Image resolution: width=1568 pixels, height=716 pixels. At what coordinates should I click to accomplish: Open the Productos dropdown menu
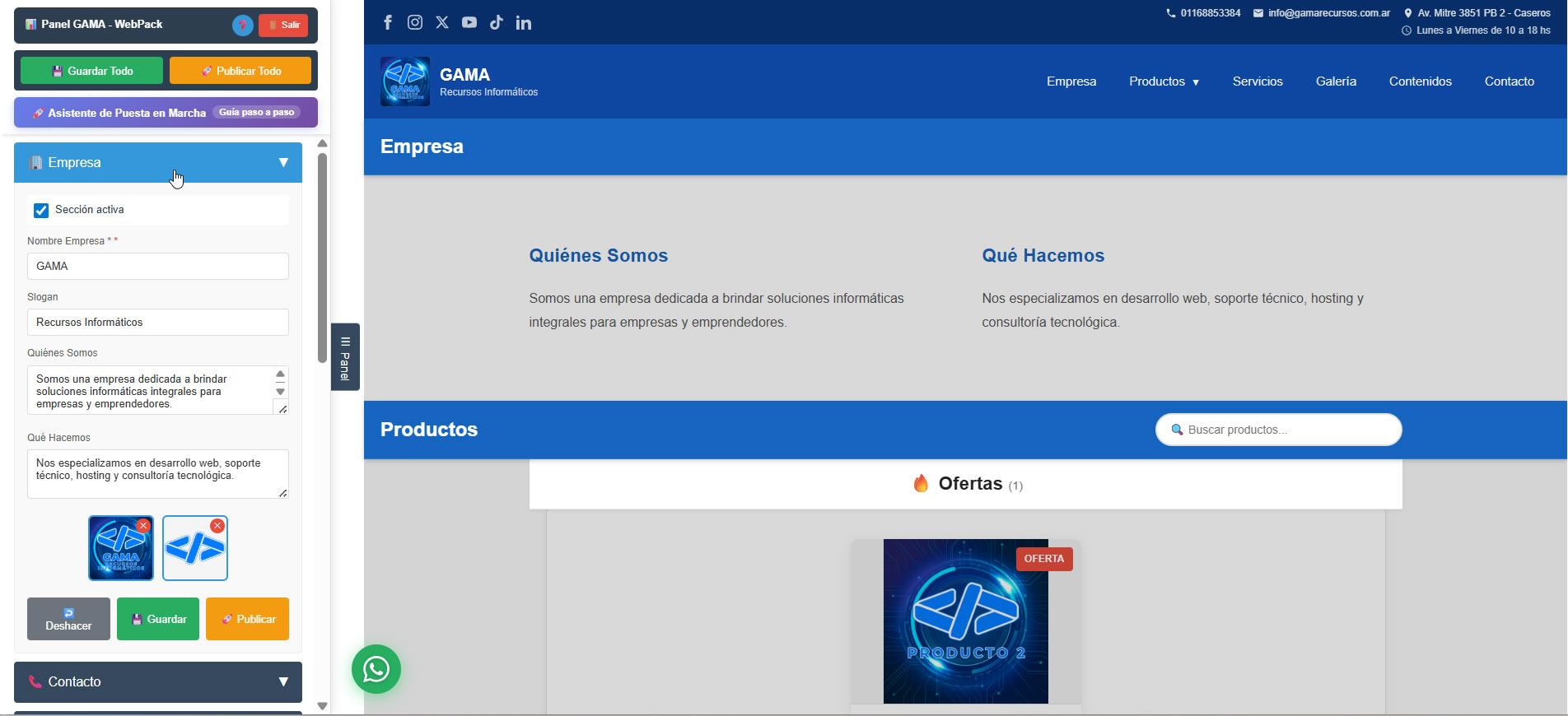pos(1164,81)
